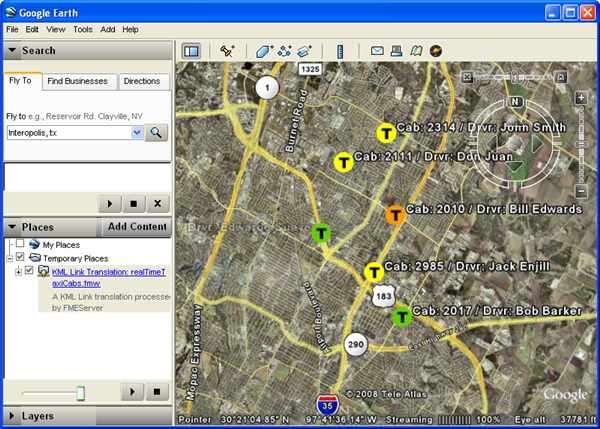The height and width of the screenshot is (429, 600).
Task: Open the View menu
Action: (56, 29)
